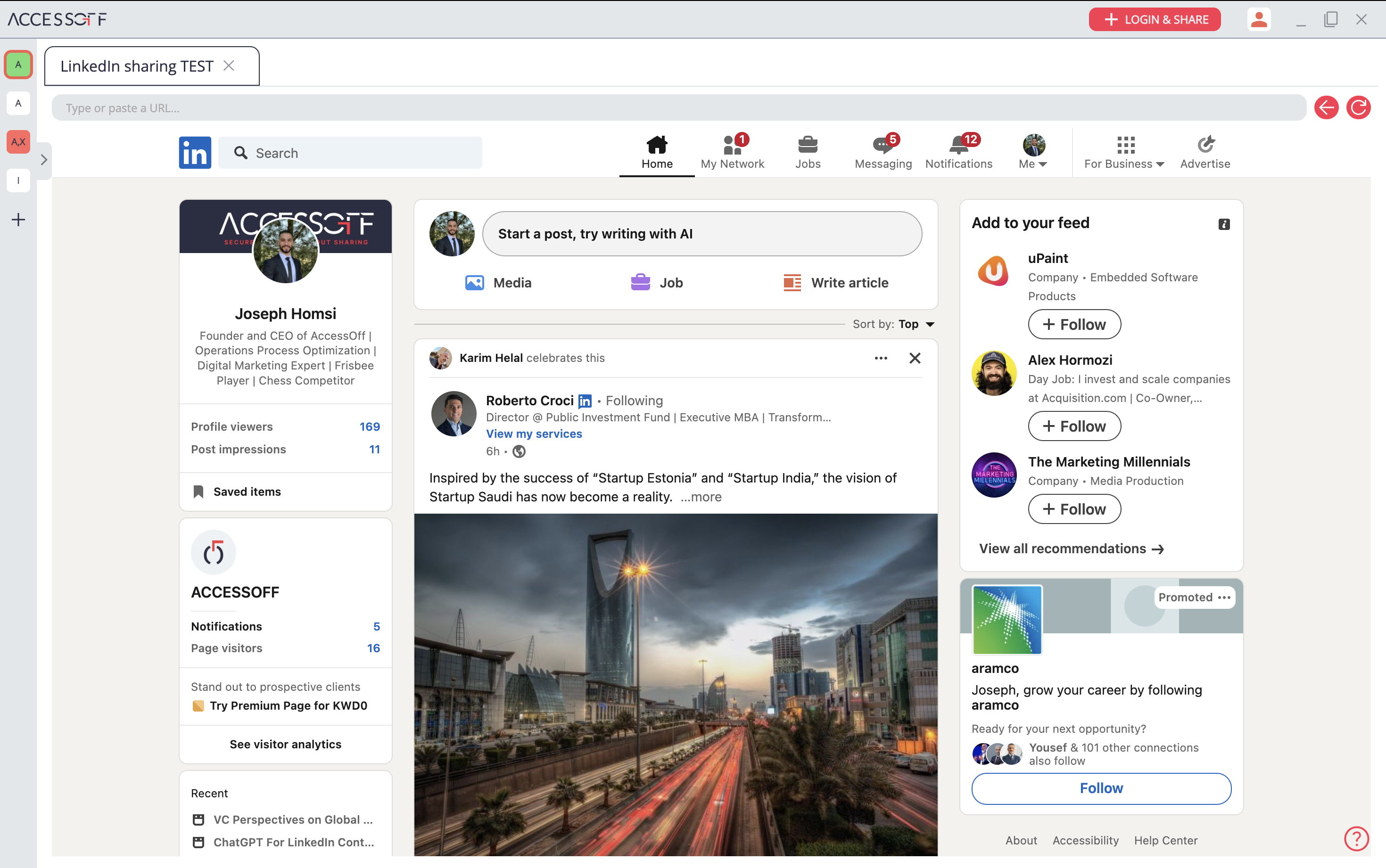Image resolution: width=1386 pixels, height=868 pixels.
Task: Click the AccessOff back arrow button
Action: point(1326,107)
